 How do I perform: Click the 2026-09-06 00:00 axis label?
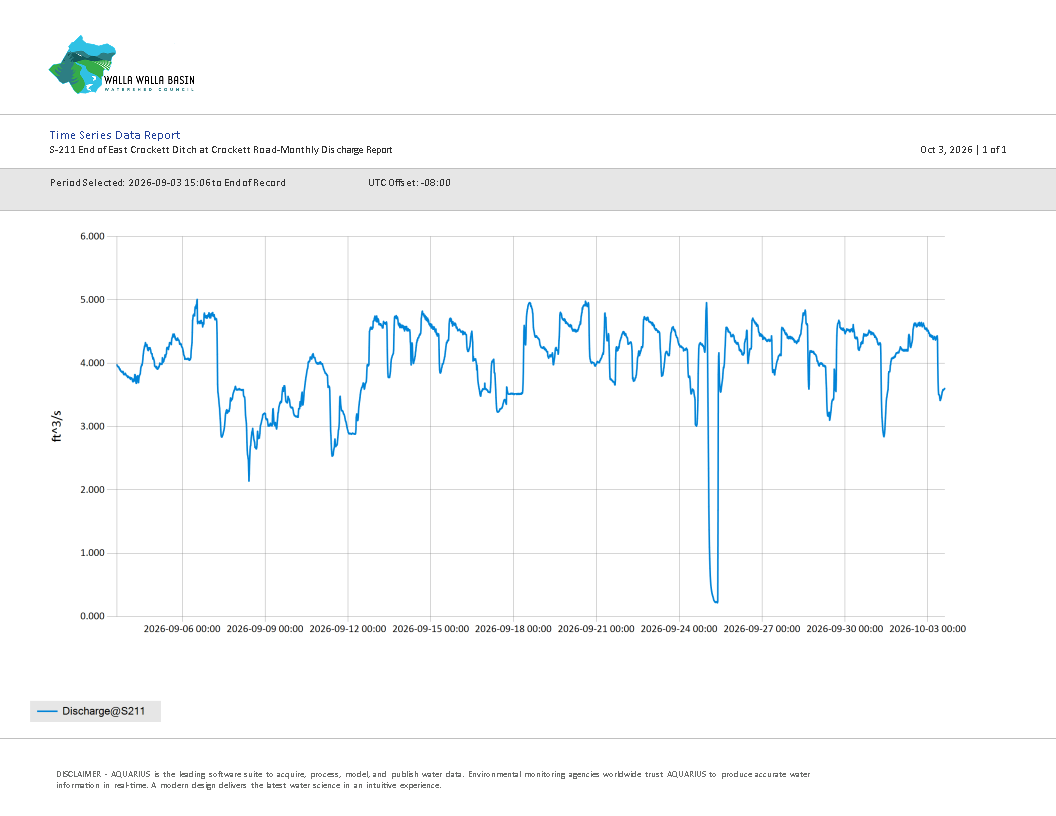(x=182, y=628)
